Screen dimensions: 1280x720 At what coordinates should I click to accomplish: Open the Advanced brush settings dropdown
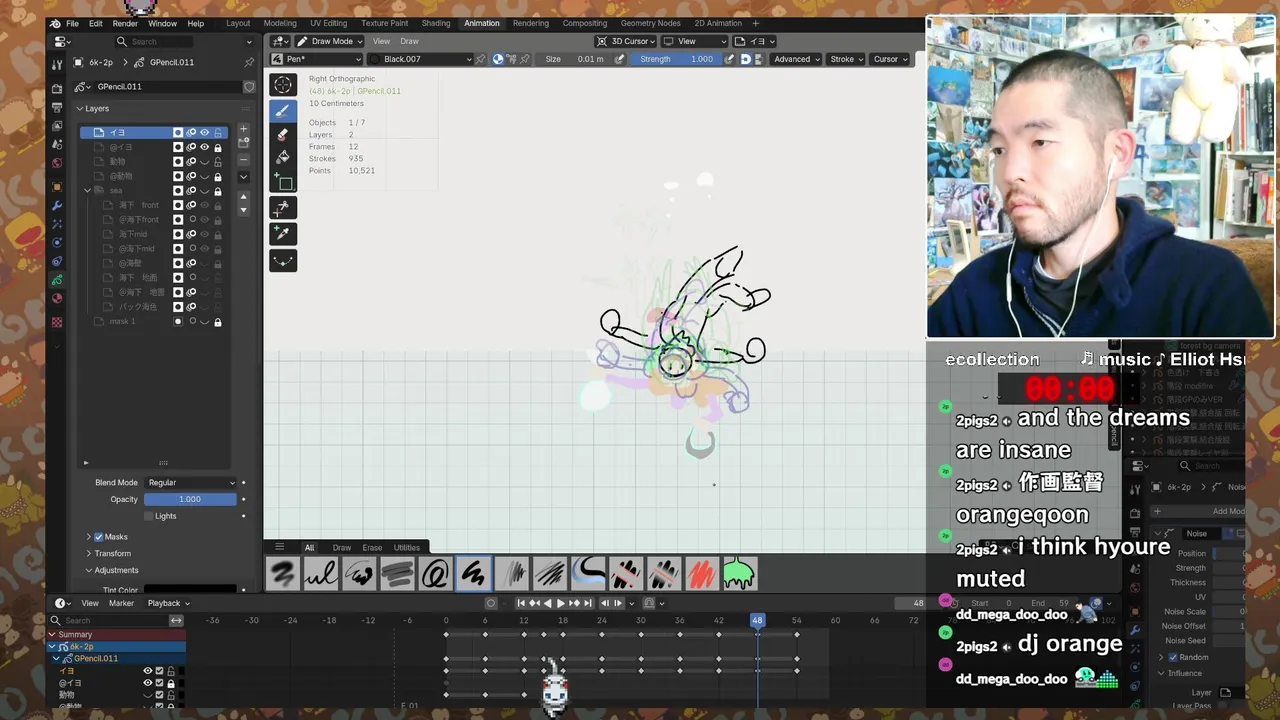pos(796,59)
